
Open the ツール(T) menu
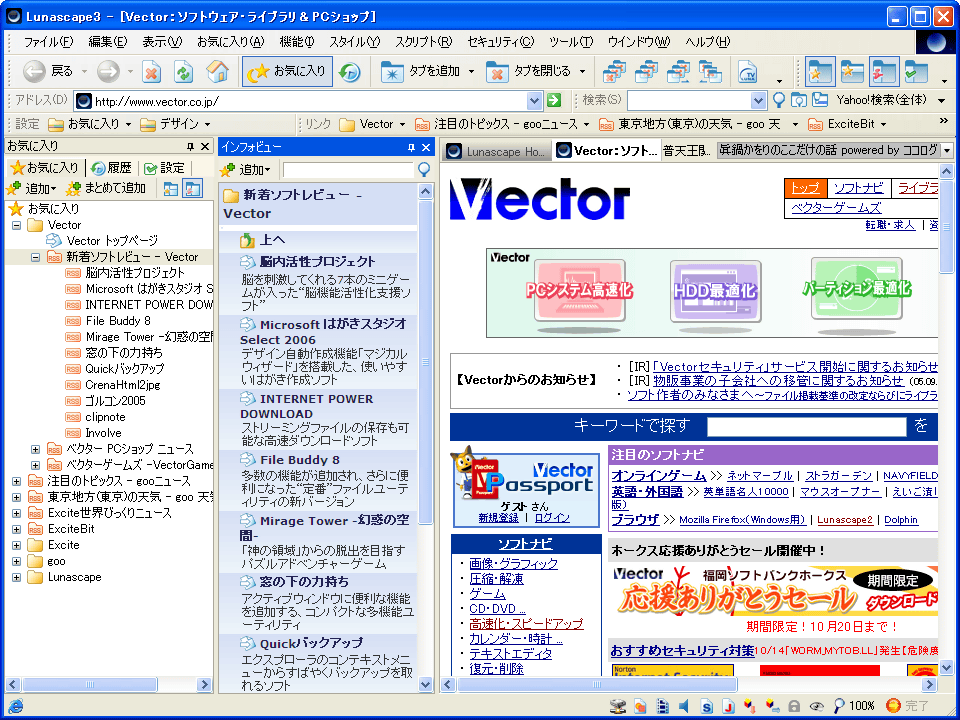click(x=571, y=42)
